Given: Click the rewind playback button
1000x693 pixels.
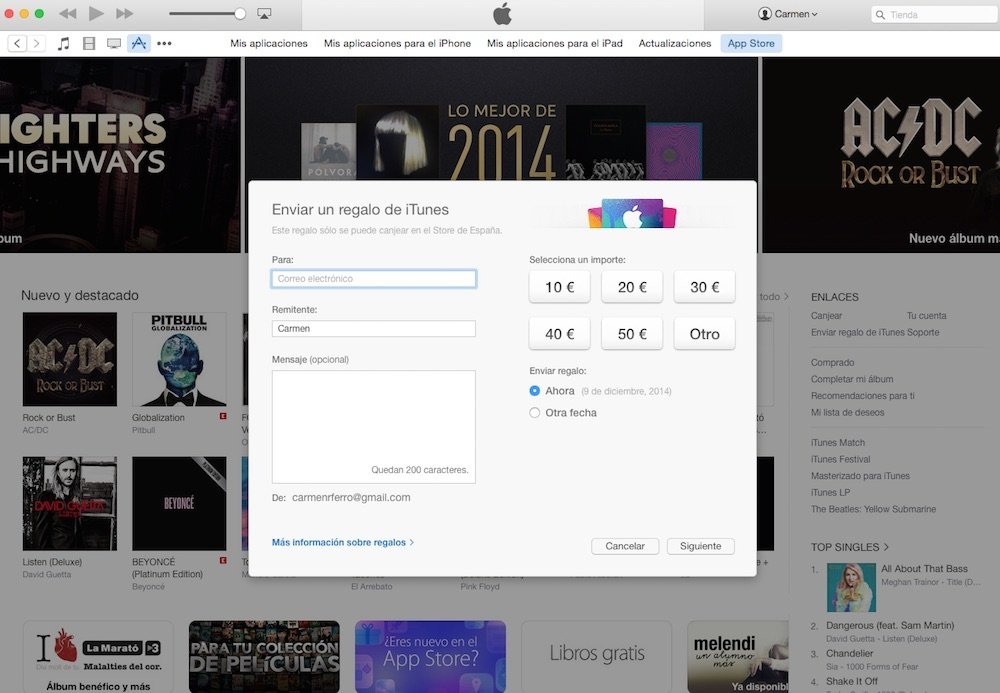Looking at the screenshot, I should click(68, 13).
